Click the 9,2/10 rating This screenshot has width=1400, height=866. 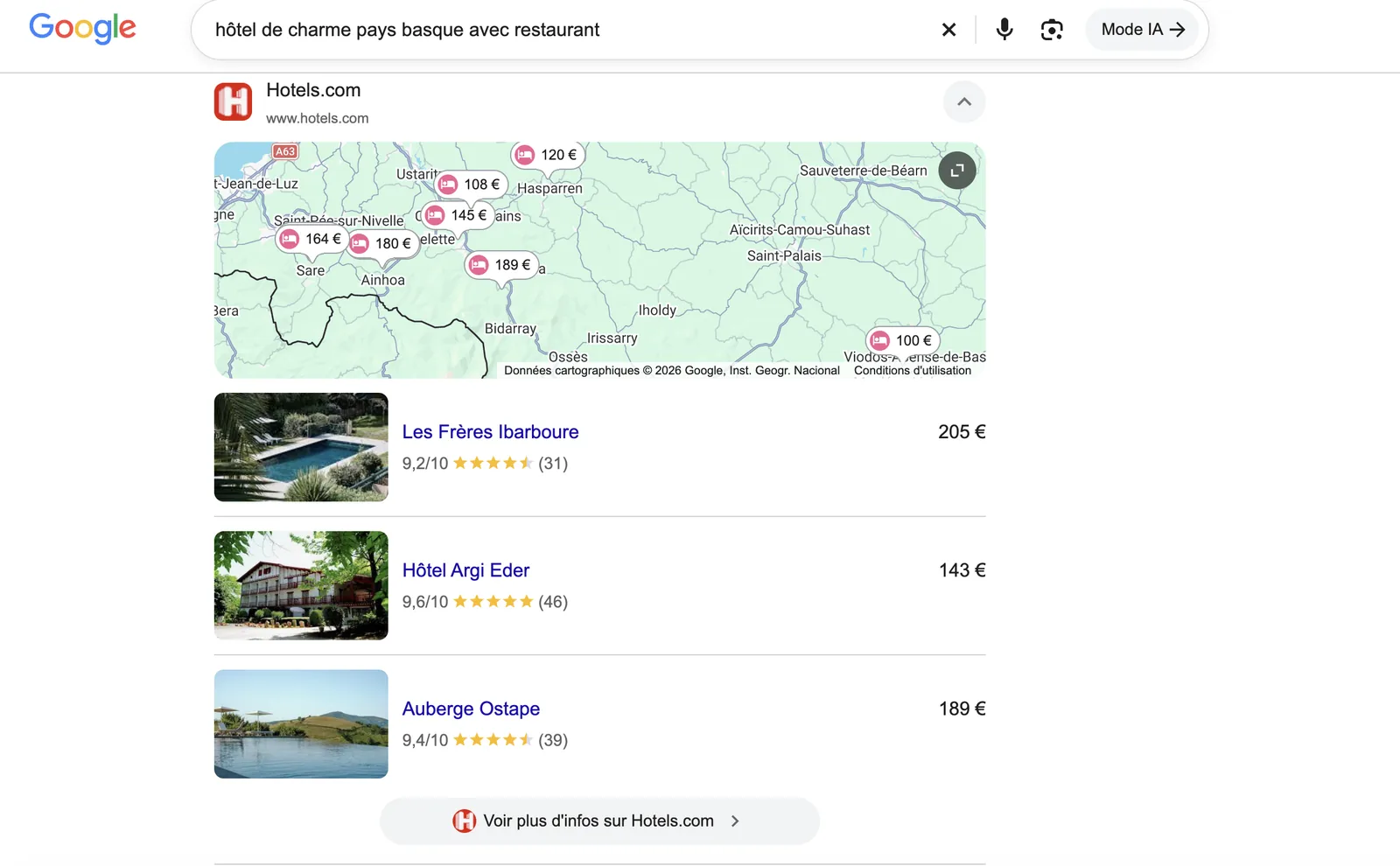pyautogui.click(x=425, y=464)
